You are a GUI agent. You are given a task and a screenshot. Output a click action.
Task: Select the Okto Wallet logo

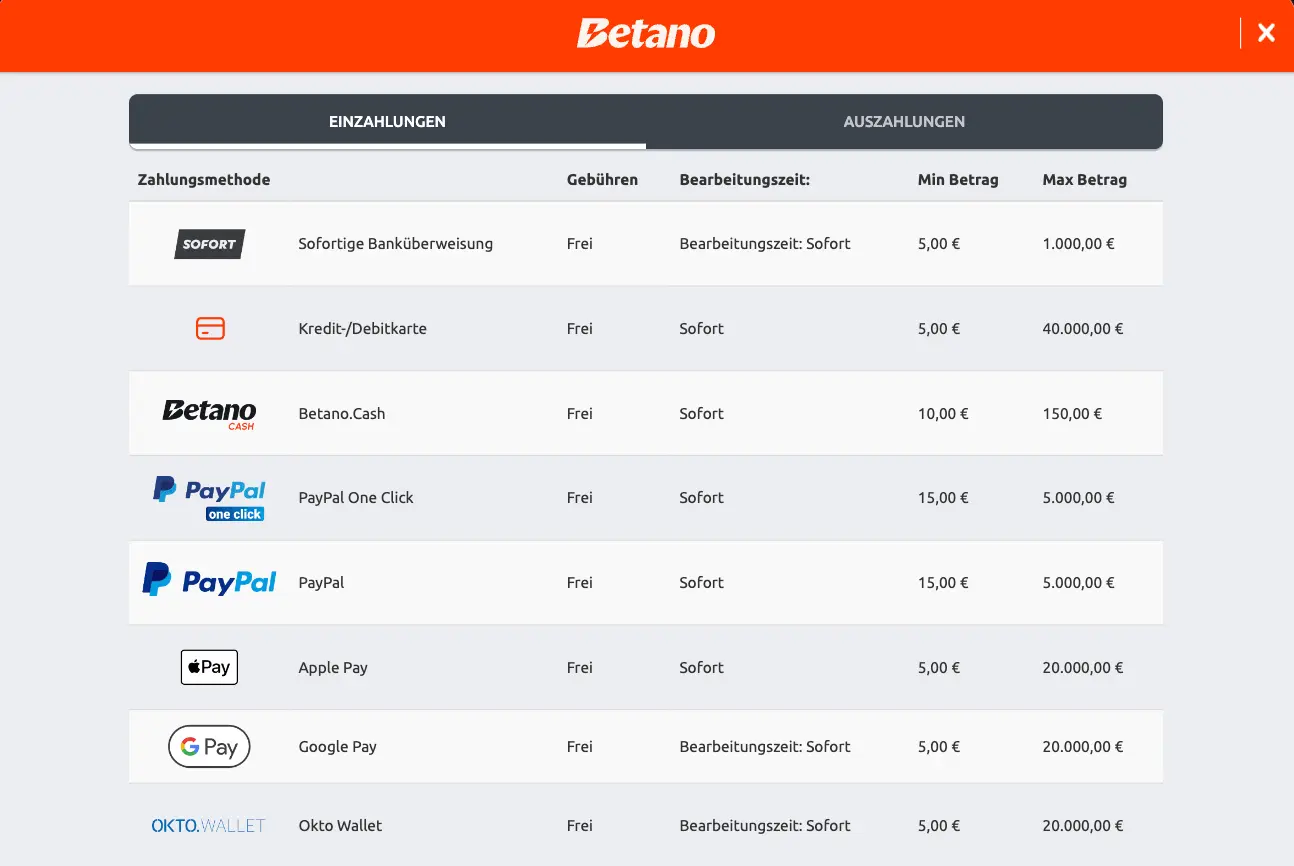(209, 825)
